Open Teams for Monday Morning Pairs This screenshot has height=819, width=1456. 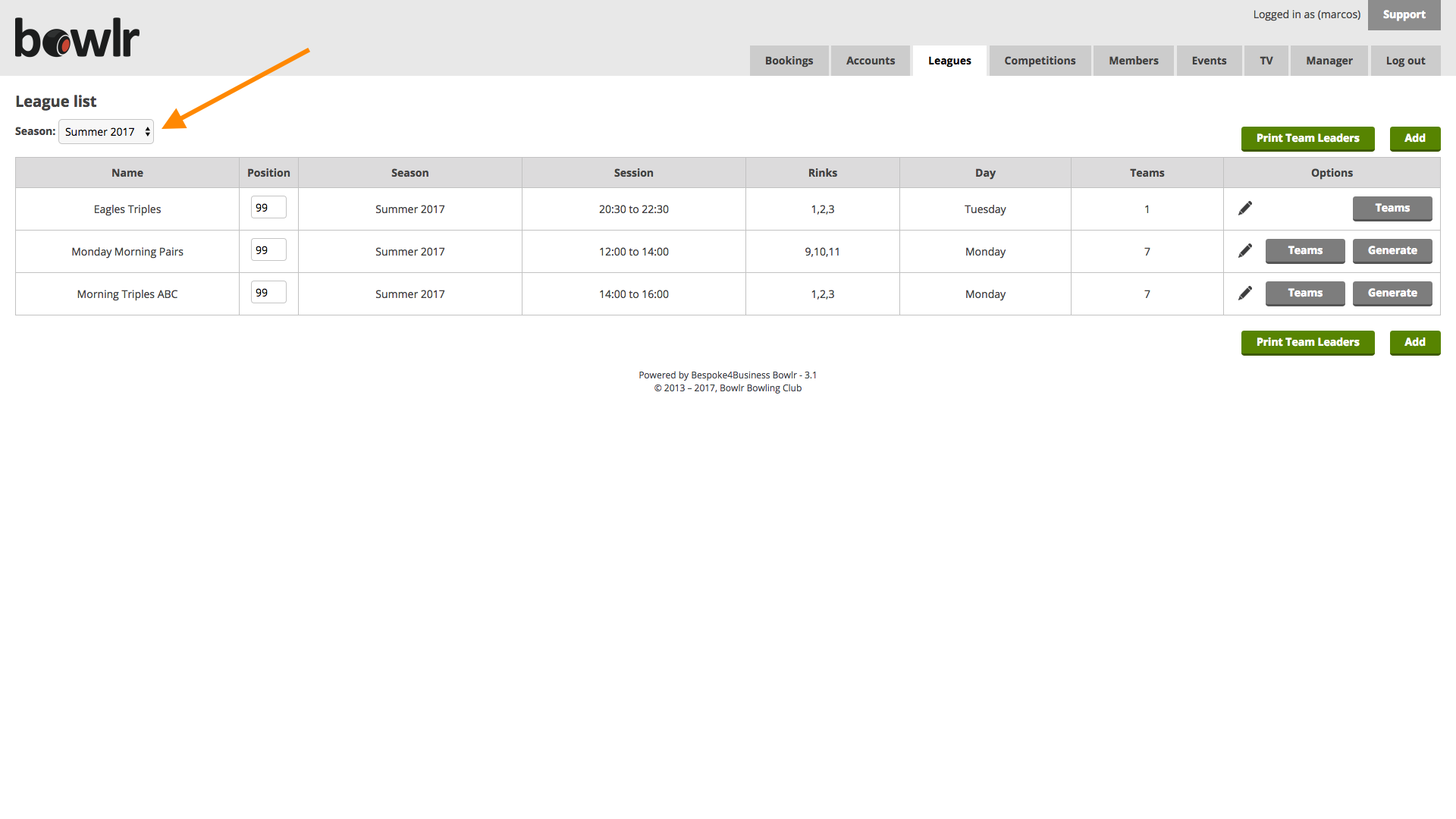tap(1305, 251)
